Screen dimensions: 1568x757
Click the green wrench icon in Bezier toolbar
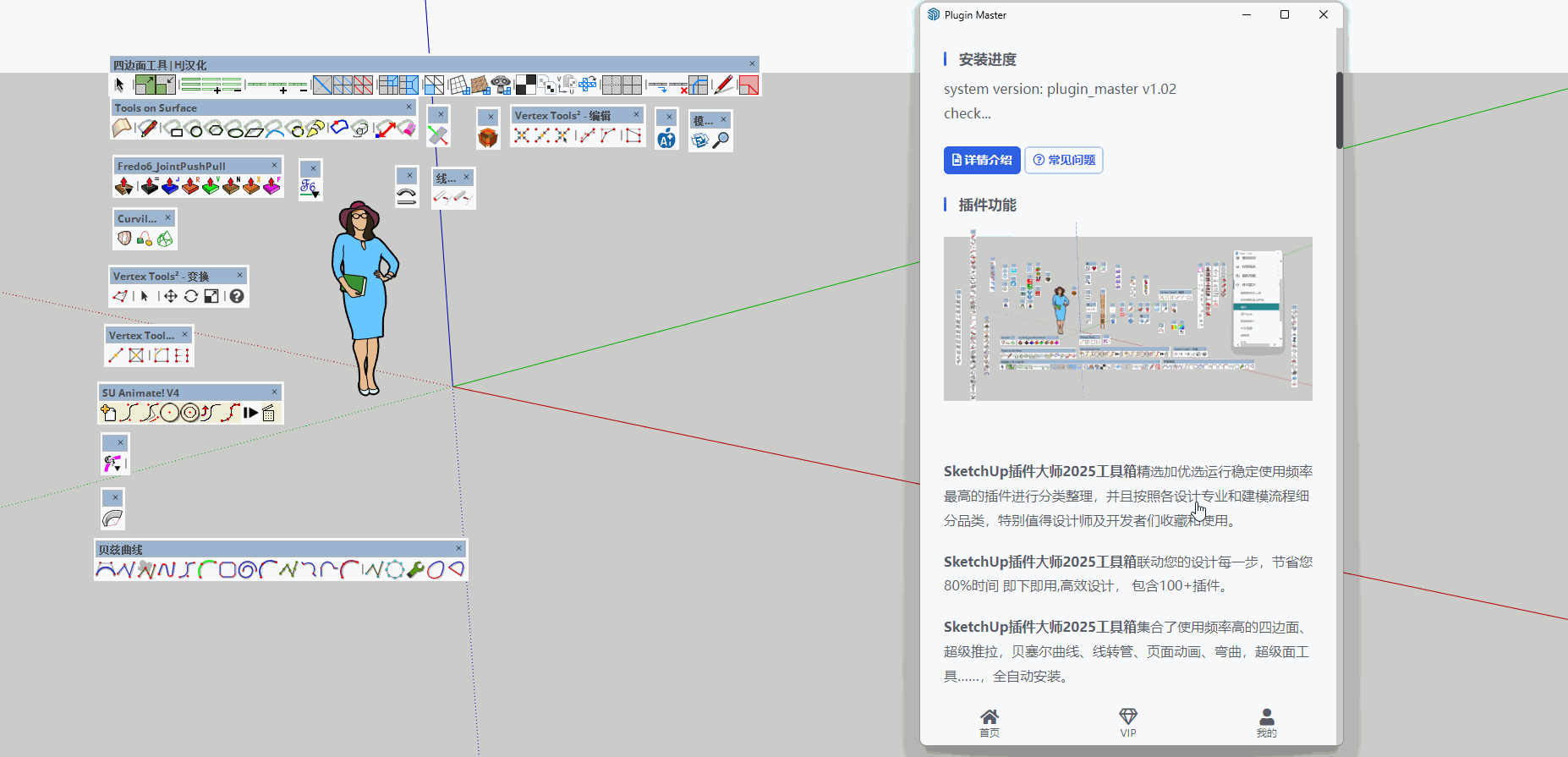tap(415, 570)
